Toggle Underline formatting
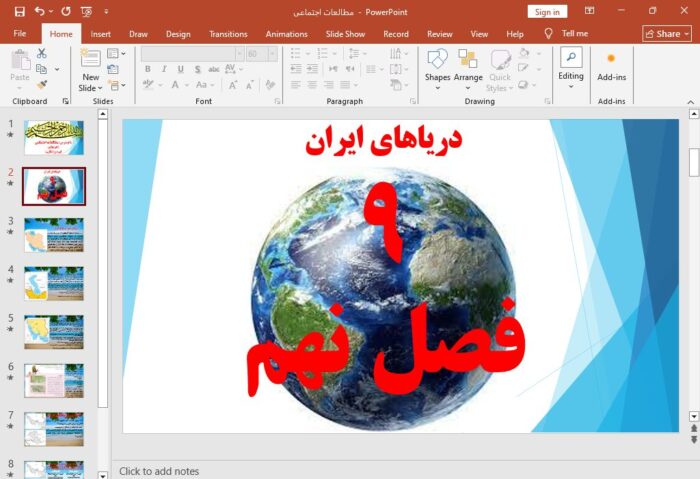 click(x=181, y=69)
